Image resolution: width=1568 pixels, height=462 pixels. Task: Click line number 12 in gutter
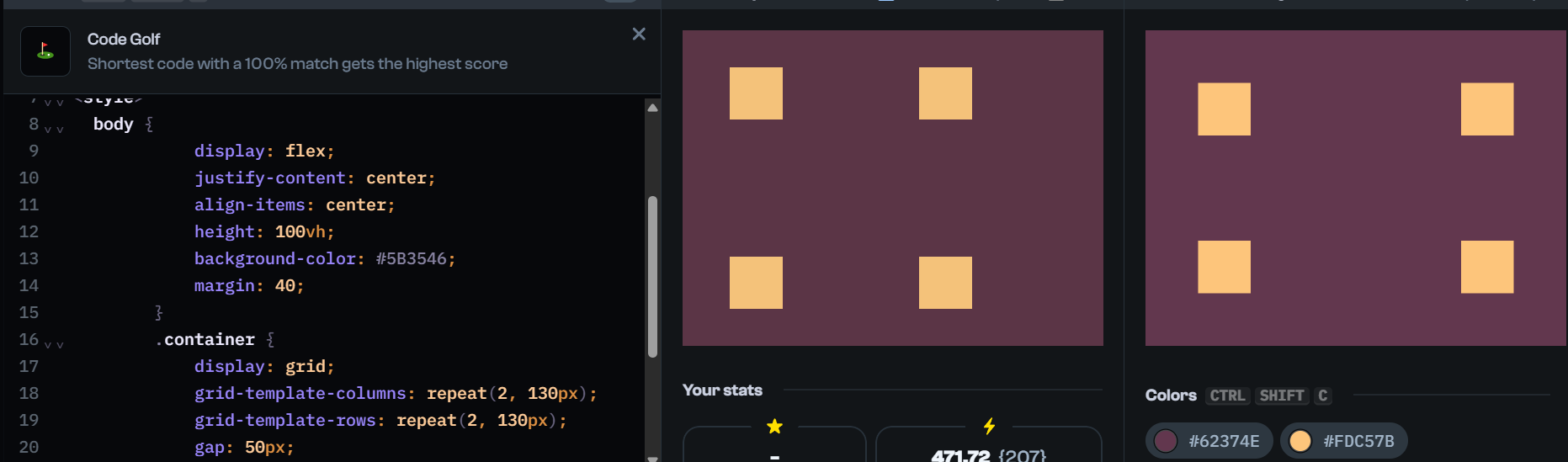click(x=29, y=232)
